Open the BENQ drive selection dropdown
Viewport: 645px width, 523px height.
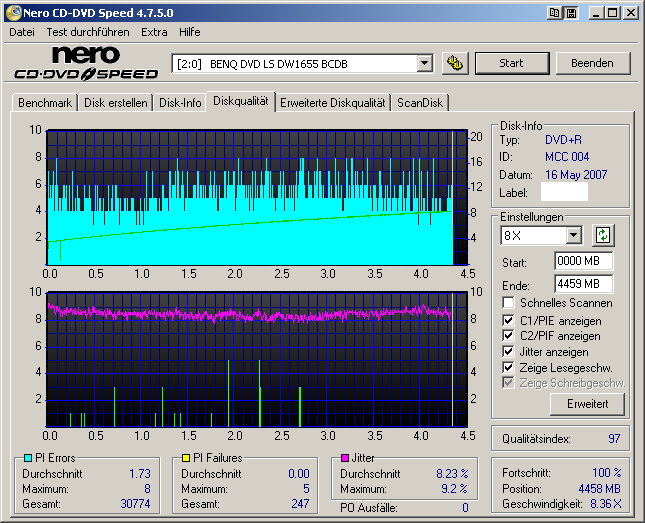click(x=424, y=63)
